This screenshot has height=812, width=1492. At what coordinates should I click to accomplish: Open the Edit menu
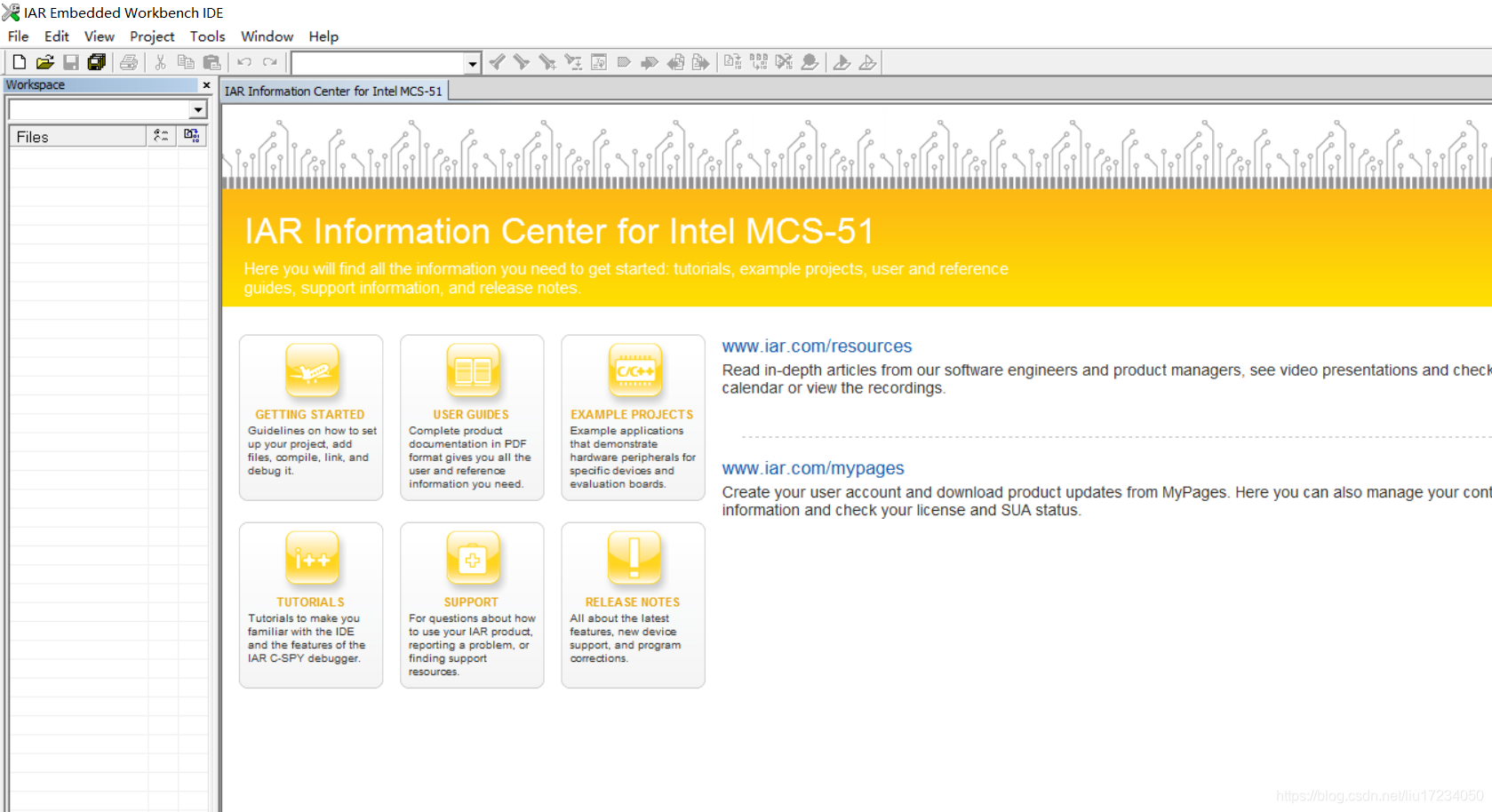click(57, 36)
